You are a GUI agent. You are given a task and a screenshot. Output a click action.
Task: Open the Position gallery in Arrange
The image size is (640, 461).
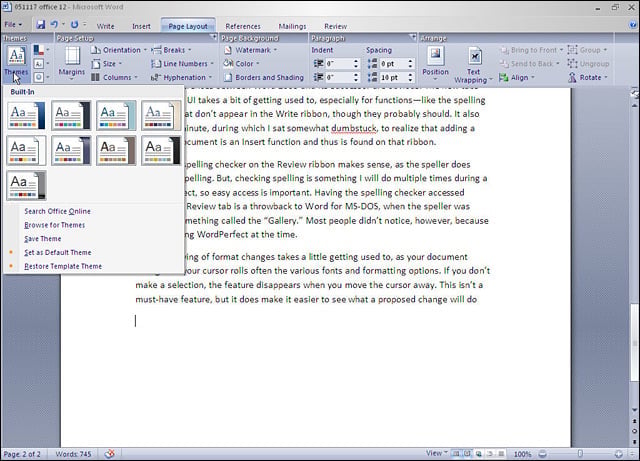435,62
